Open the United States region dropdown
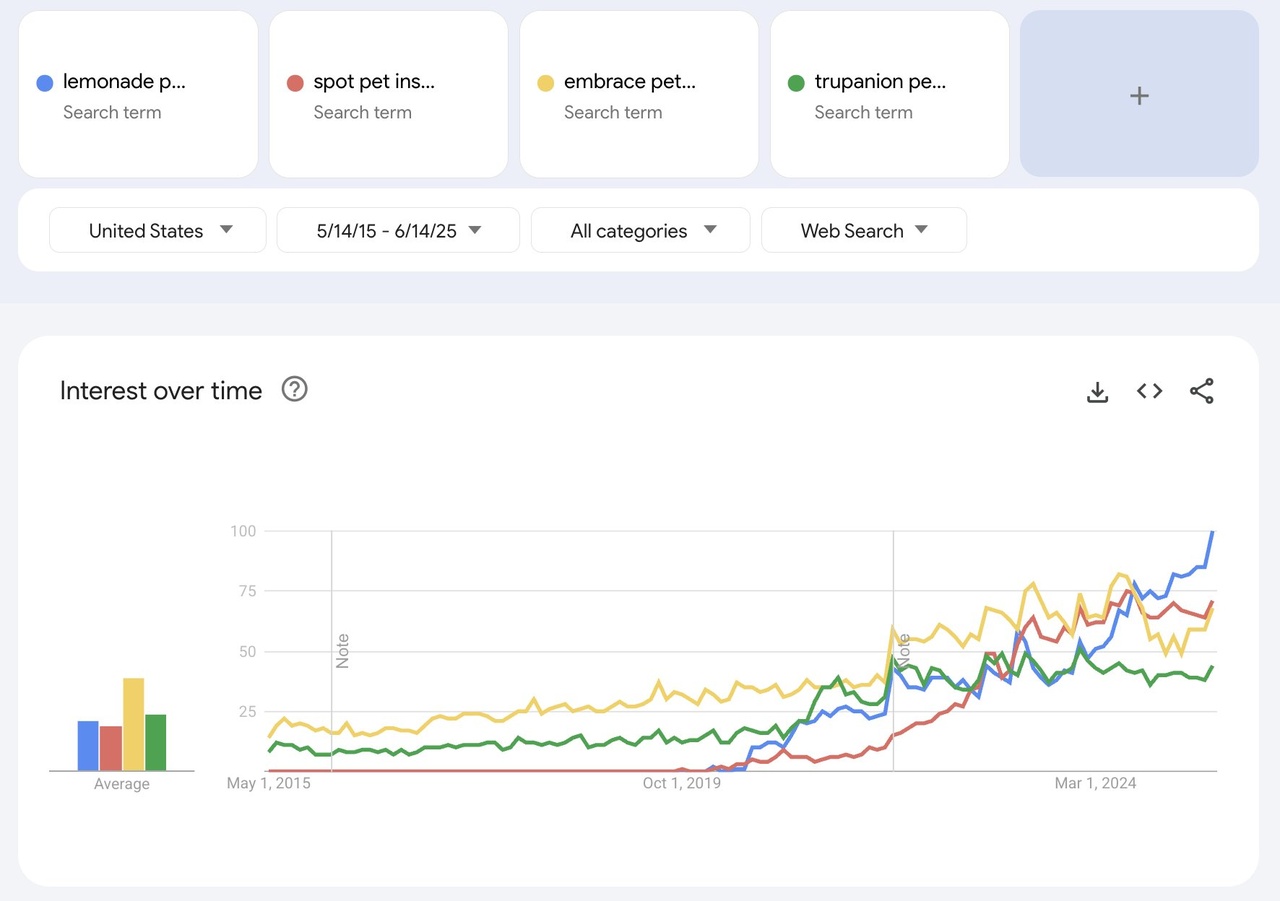The width and height of the screenshot is (1280, 901). (x=158, y=230)
